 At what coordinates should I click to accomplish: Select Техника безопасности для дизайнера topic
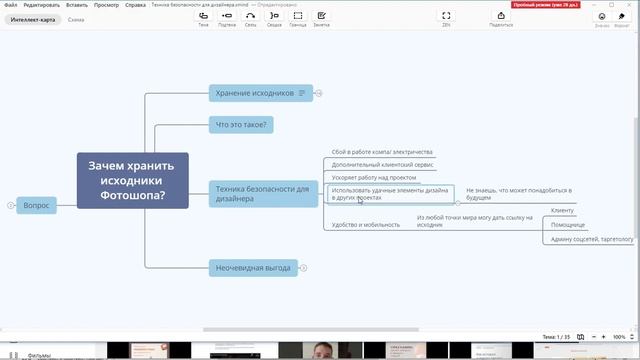tap(263, 194)
